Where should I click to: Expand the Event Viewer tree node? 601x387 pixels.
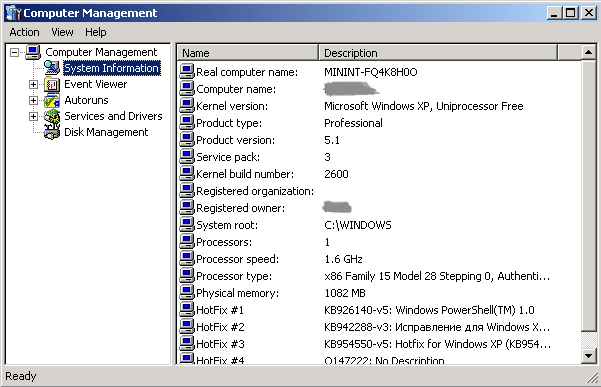pos(33,84)
